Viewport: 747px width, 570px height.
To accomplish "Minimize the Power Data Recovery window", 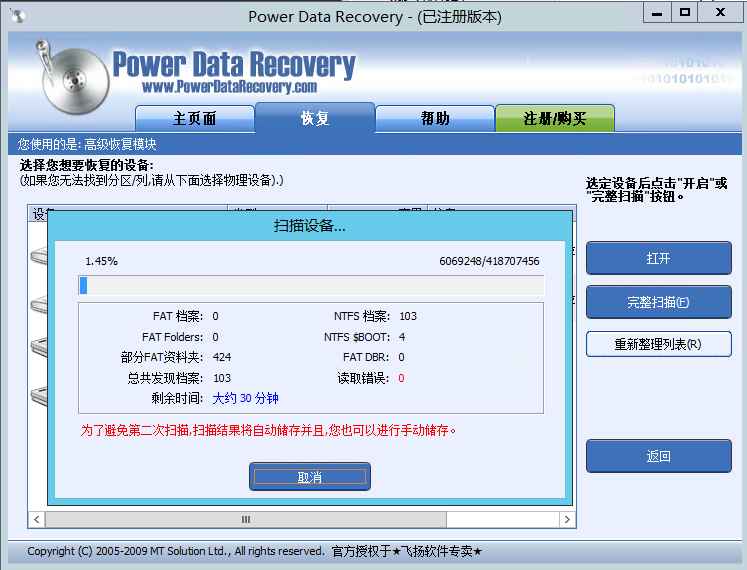I will pyautogui.click(x=657, y=13).
